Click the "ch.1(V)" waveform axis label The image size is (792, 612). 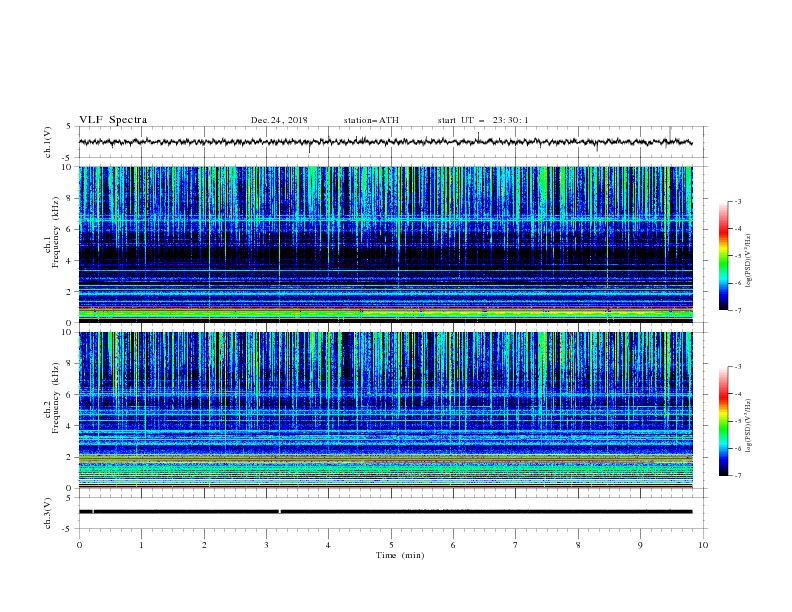click(48, 142)
